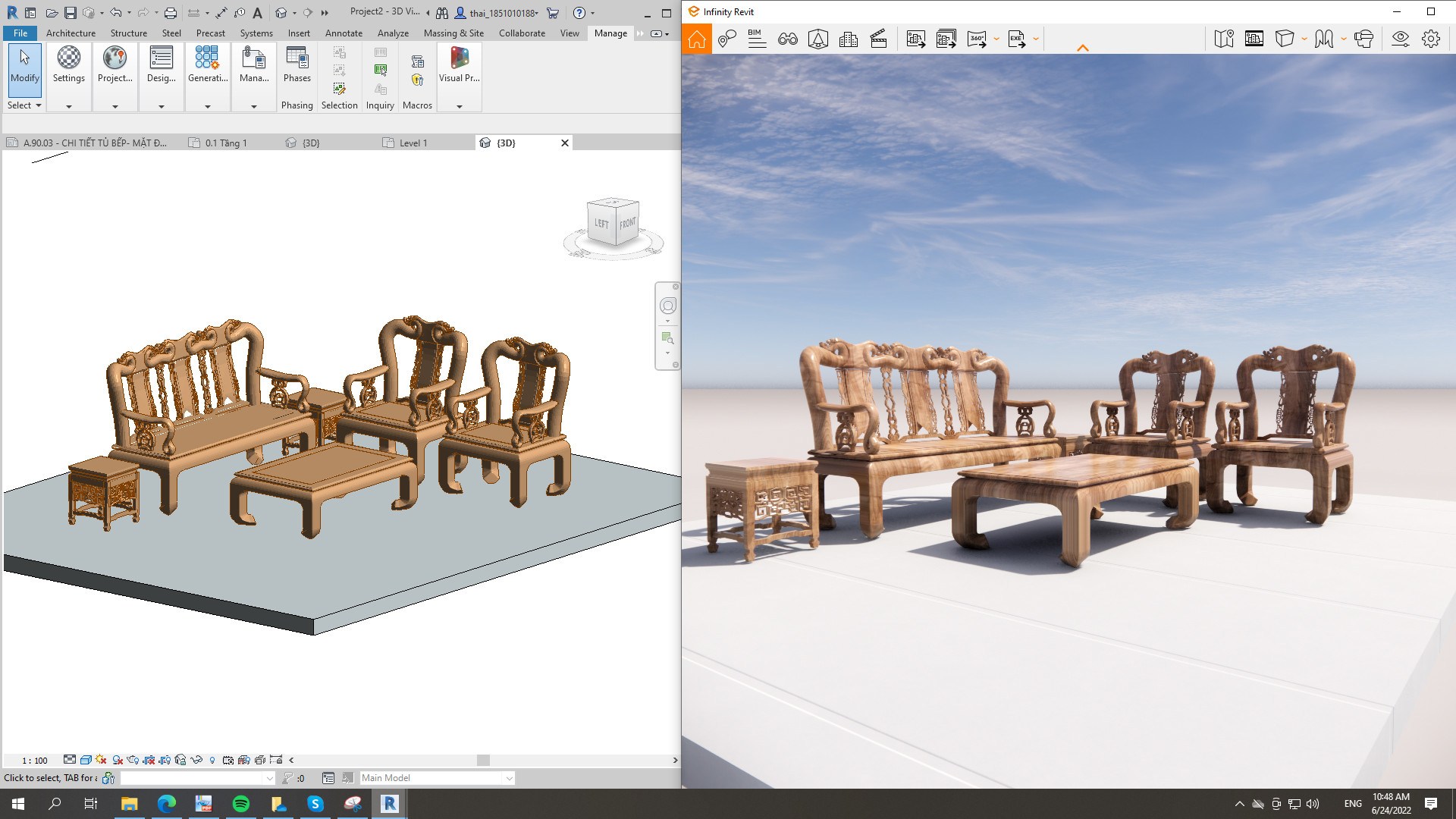1456x819 pixels.
Task: Expand the Select panel dropdown
Action: (x=24, y=105)
